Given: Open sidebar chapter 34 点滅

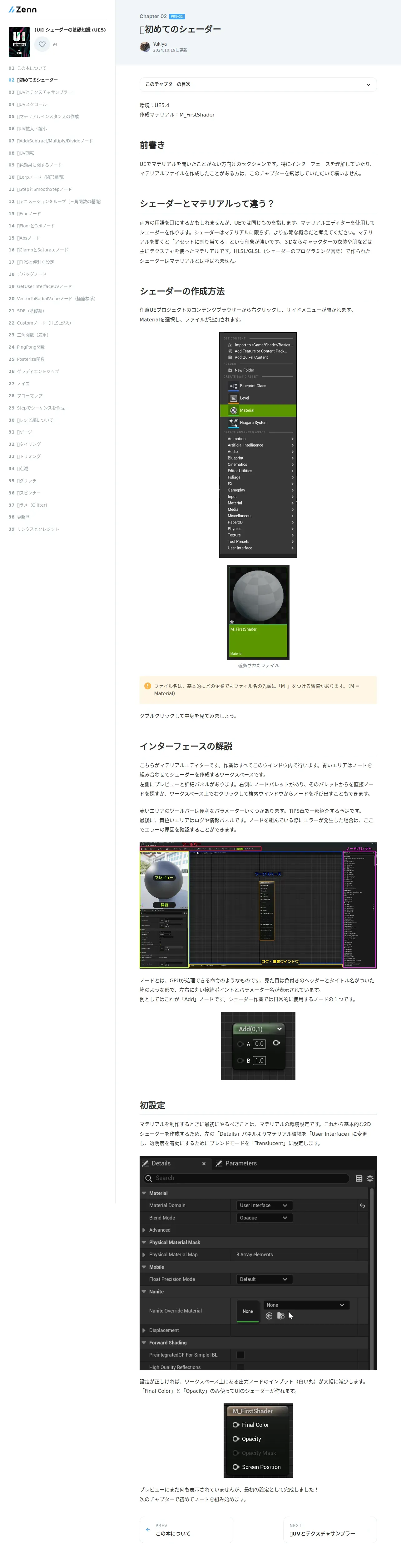Looking at the screenshot, I should point(18,469).
